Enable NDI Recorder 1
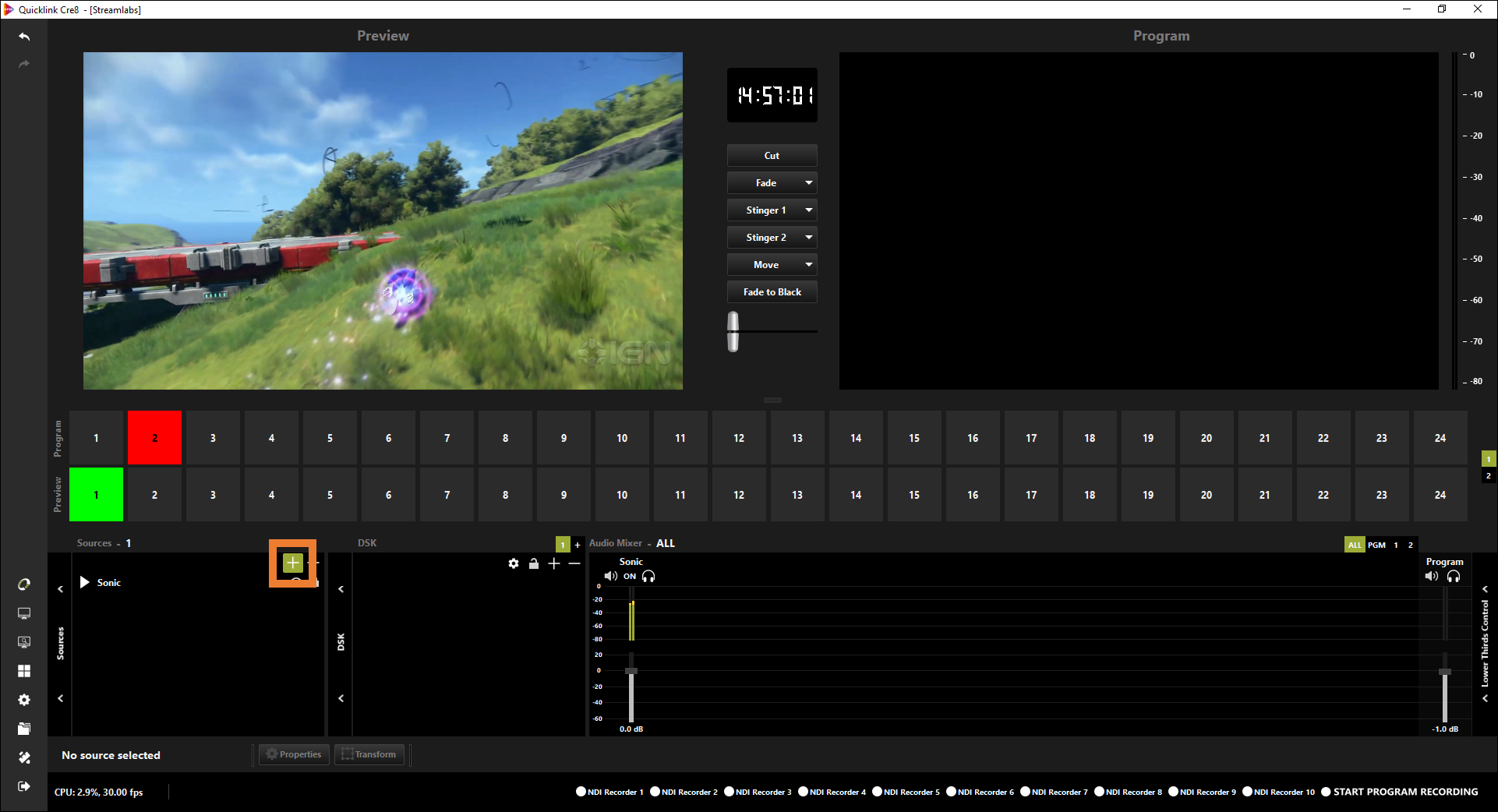 coord(581,792)
